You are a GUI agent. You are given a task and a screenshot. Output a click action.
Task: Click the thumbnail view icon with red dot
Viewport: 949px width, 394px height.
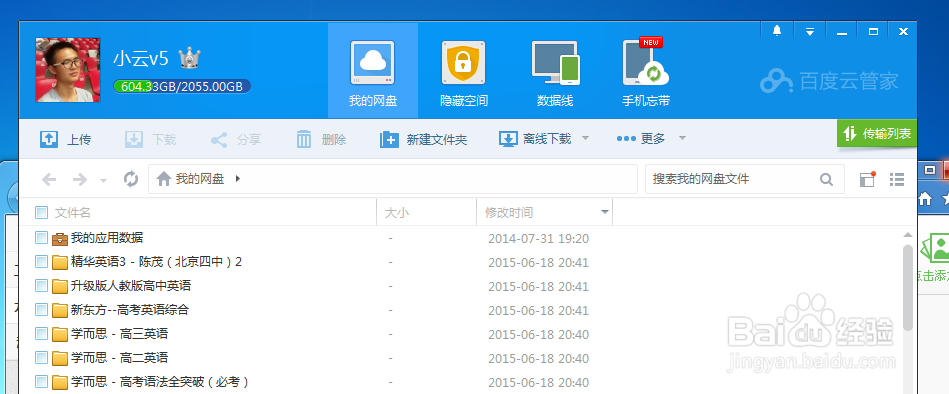(x=867, y=179)
